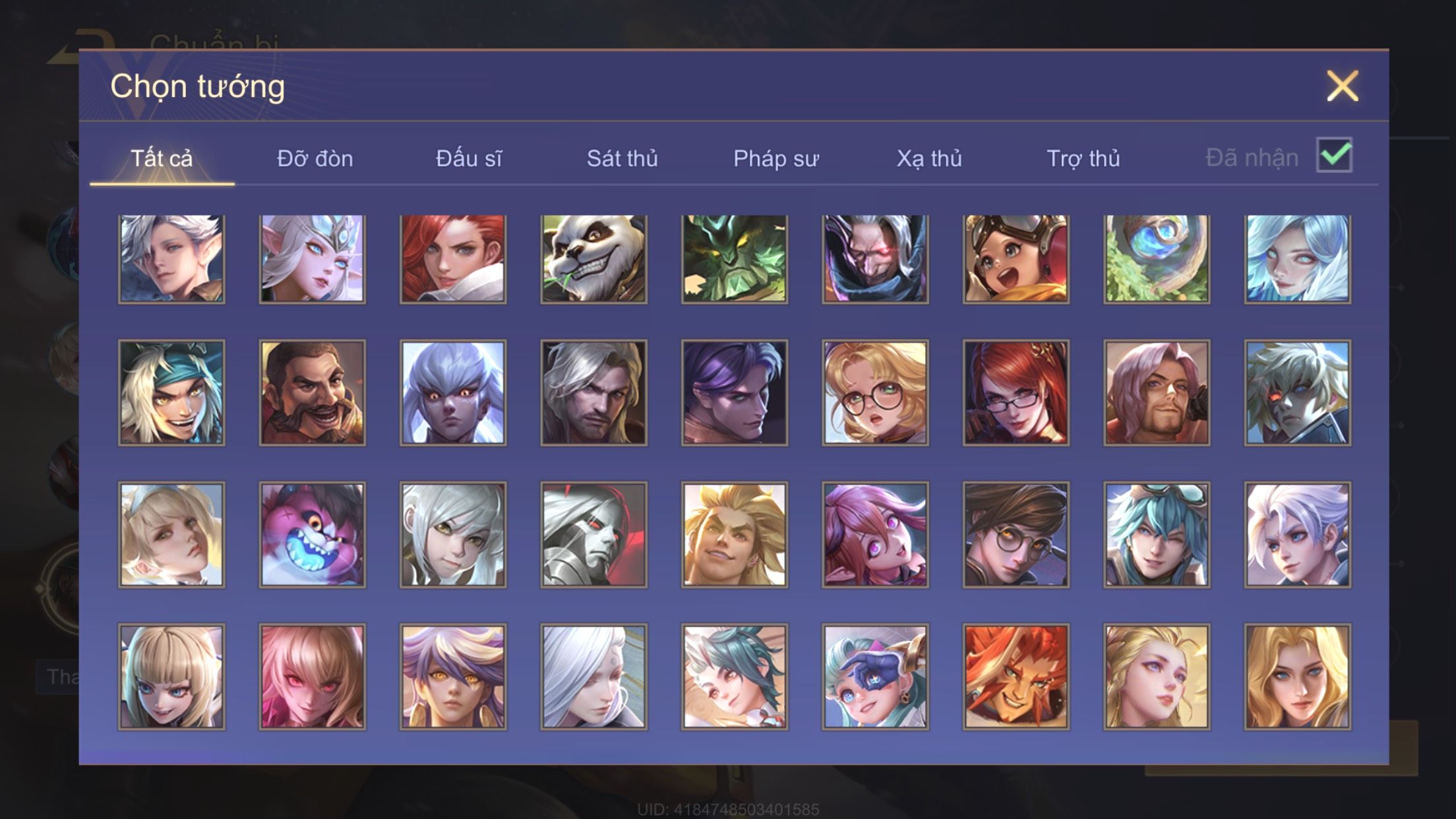The image size is (1456, 819).
Task: Switch to the Đấu sĩ tab
Action: click(469, 158)
